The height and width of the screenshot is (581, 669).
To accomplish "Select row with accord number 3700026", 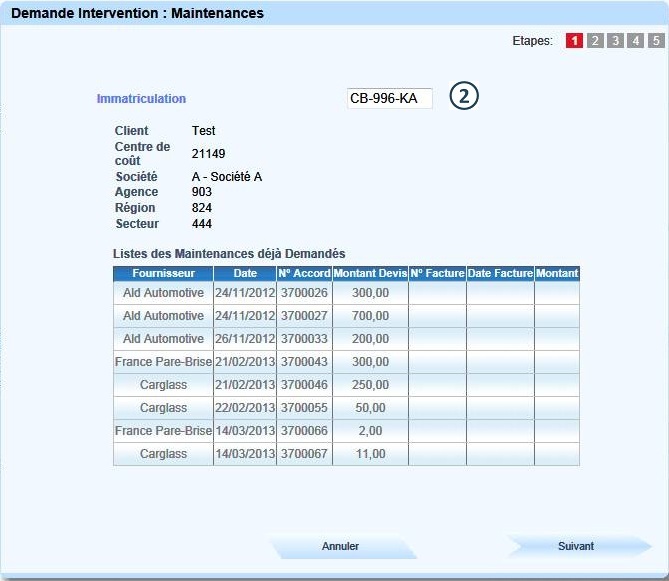I will [304, 293].
